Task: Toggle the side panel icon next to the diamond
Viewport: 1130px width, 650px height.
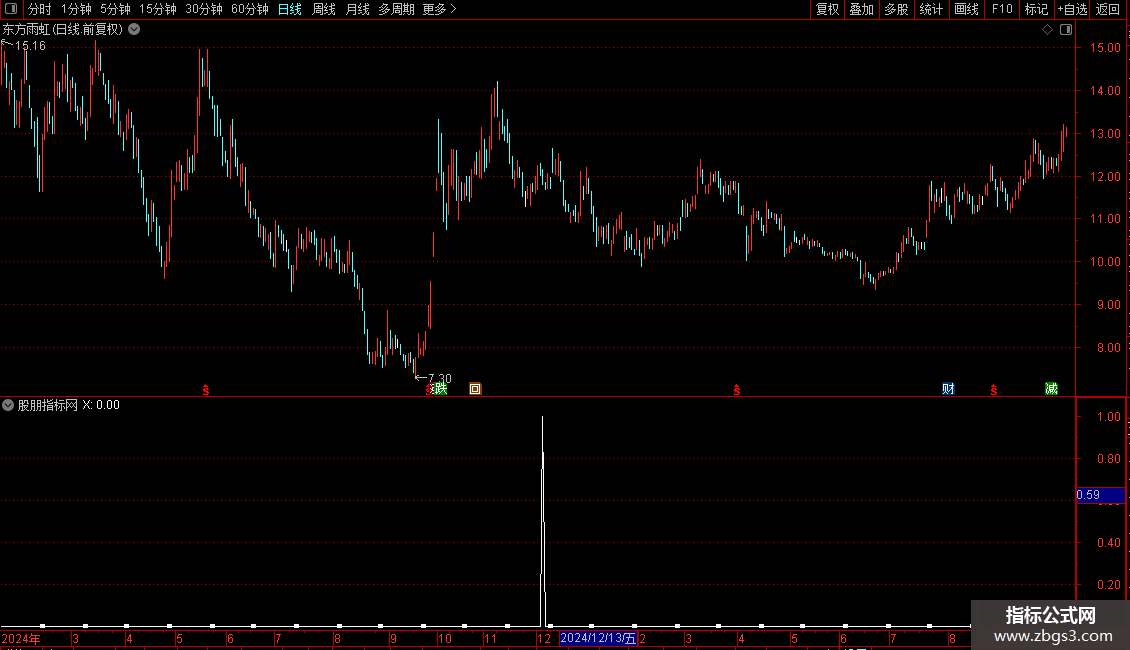Action: [1066, 30]
